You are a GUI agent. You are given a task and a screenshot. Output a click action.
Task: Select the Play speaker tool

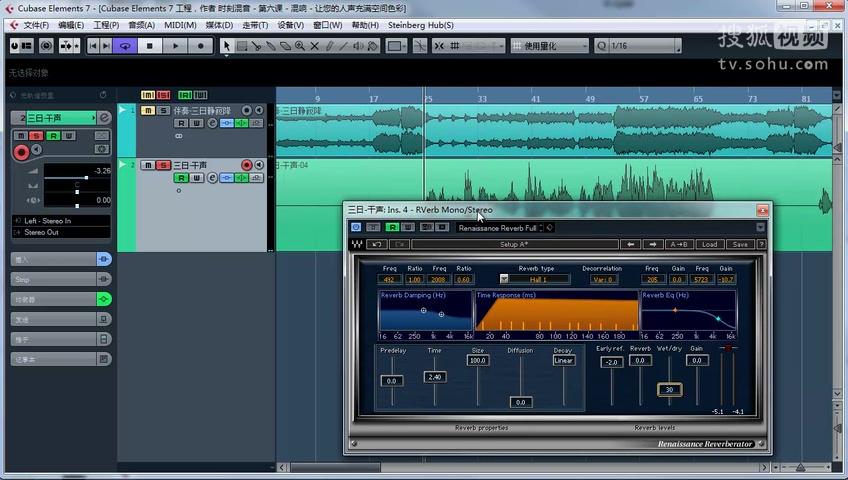pyautogui.click(x=358, y=46)
